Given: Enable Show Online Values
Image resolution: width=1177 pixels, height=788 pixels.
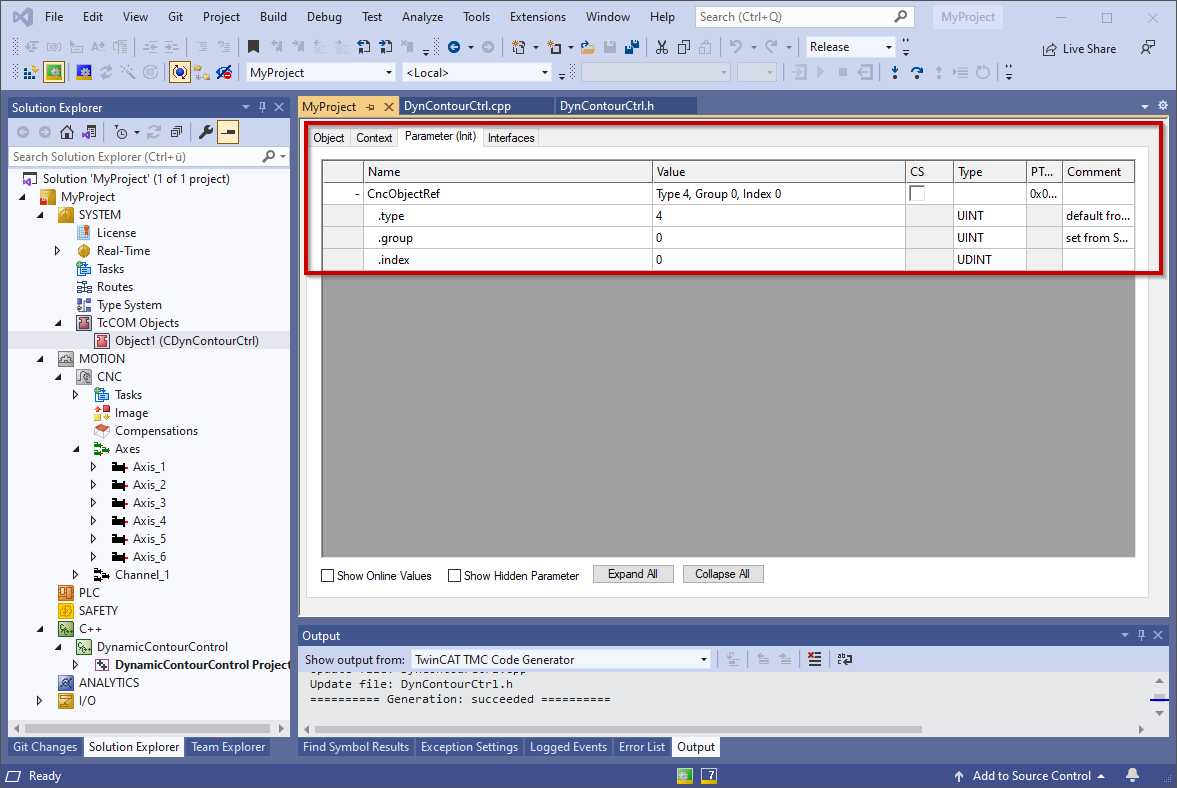Looking at the screenshot, I should [327, 575].
